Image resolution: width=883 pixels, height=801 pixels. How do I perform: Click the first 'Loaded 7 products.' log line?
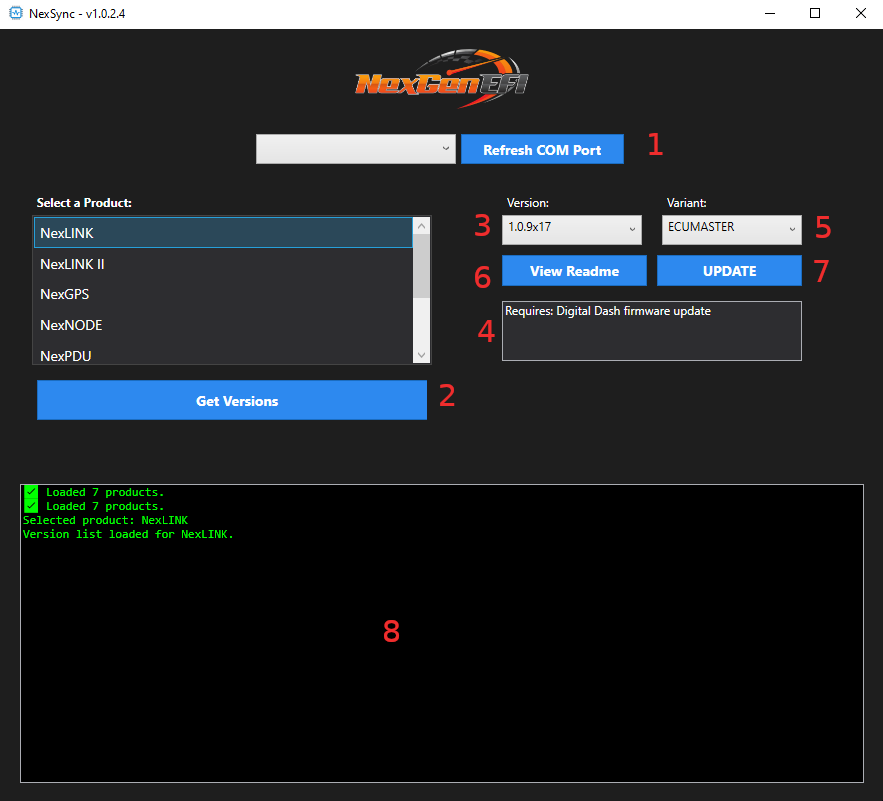[94, 492]
